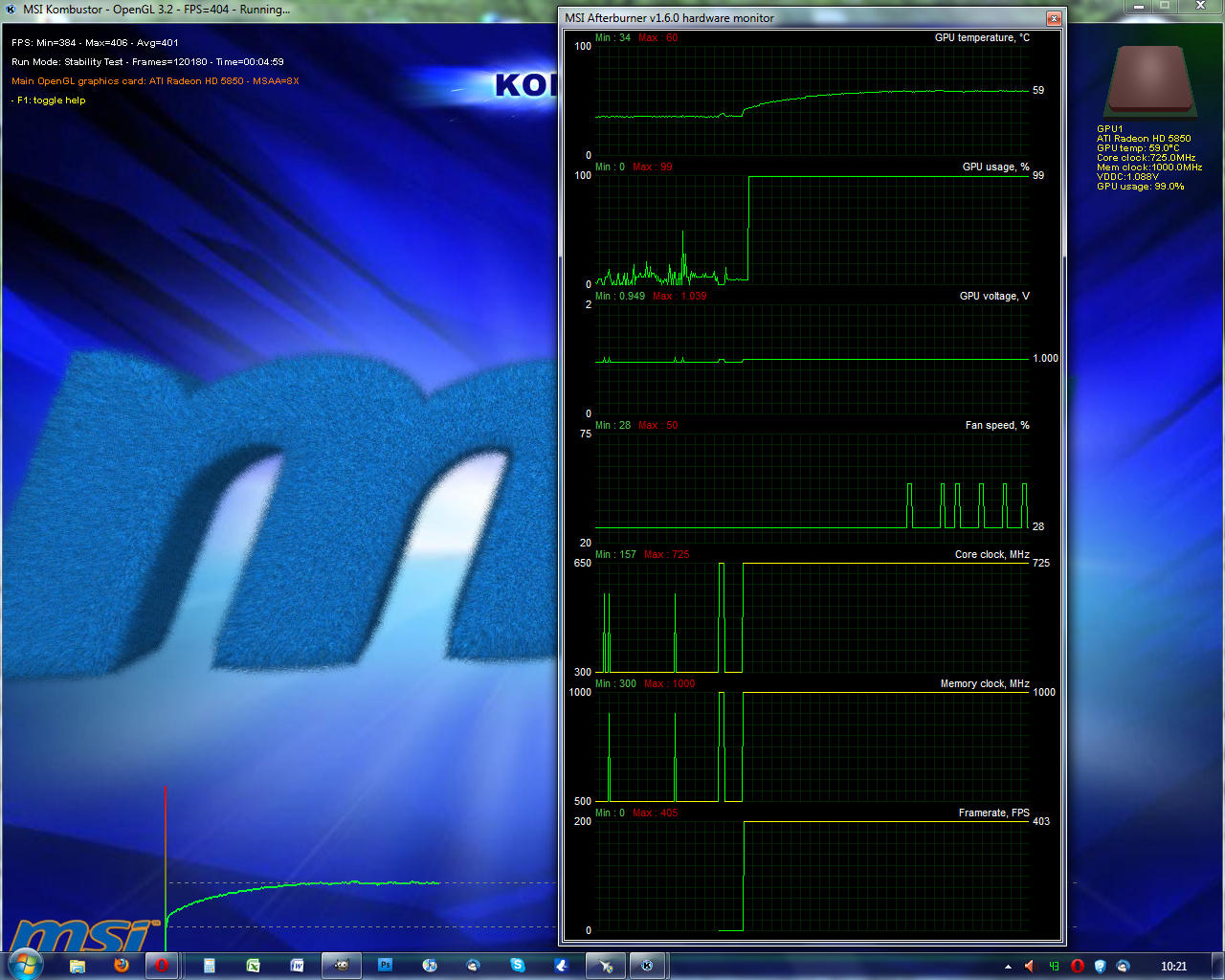Click gadget 'Core clock:725.0MHz' line
This screenshot has width=1225, height=980.
[x=1146, y=158]
